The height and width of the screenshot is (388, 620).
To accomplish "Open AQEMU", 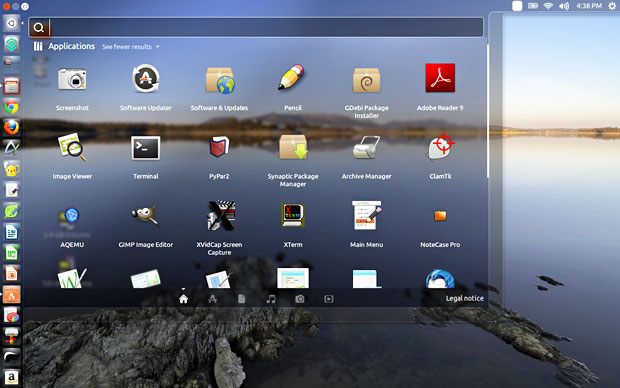I will coord(71,216).
